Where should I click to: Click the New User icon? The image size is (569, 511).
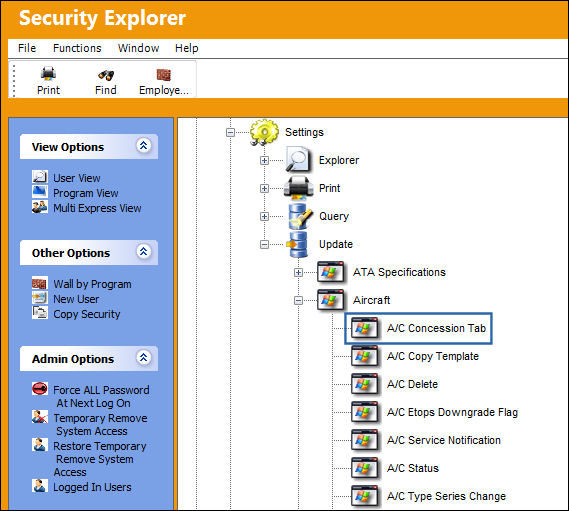click(40, 298)
